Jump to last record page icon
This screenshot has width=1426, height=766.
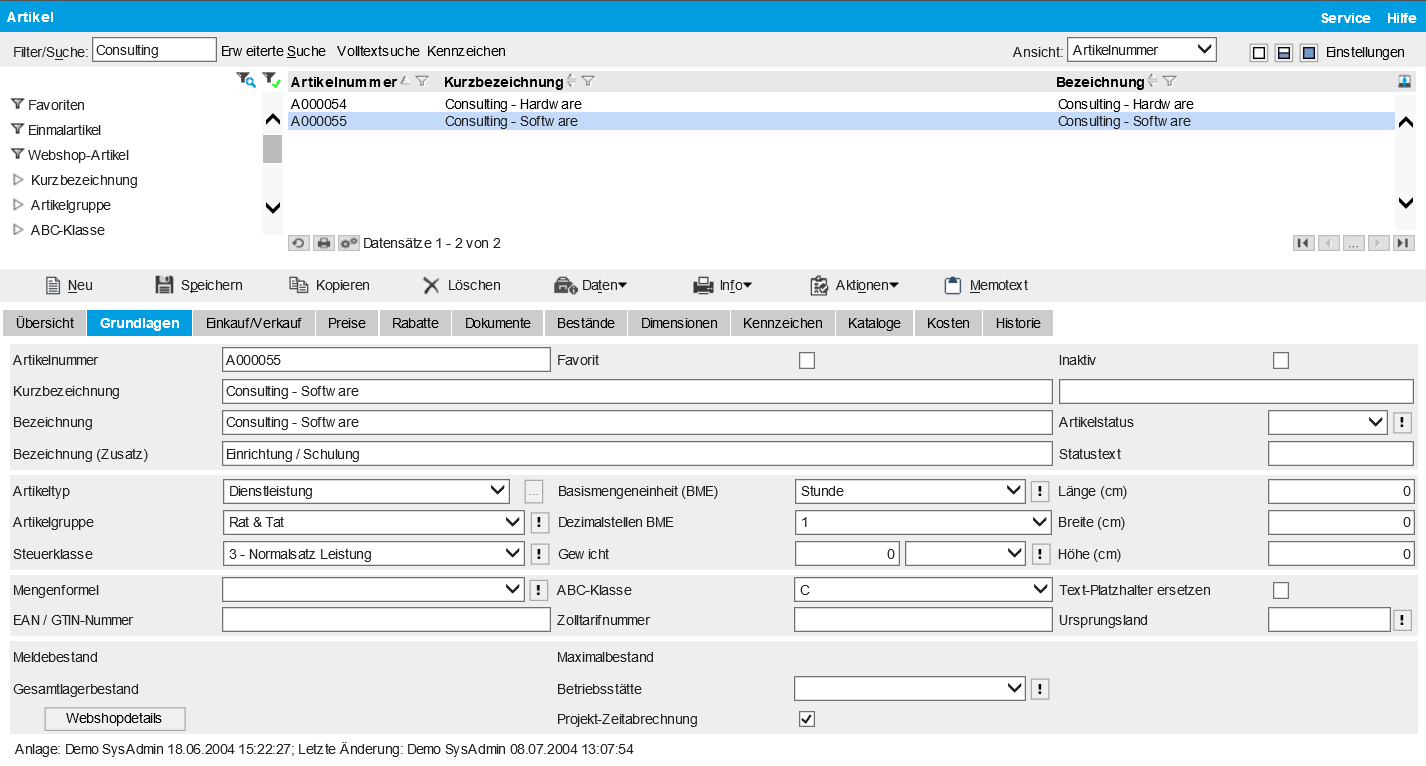[1403, 243]
